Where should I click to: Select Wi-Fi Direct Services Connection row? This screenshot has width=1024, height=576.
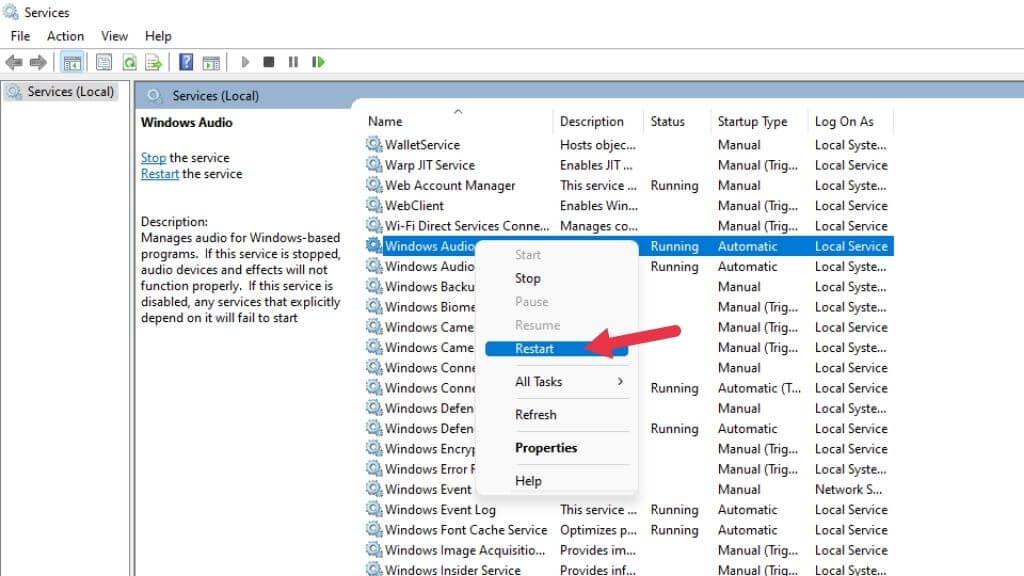[x=628, y=225]
